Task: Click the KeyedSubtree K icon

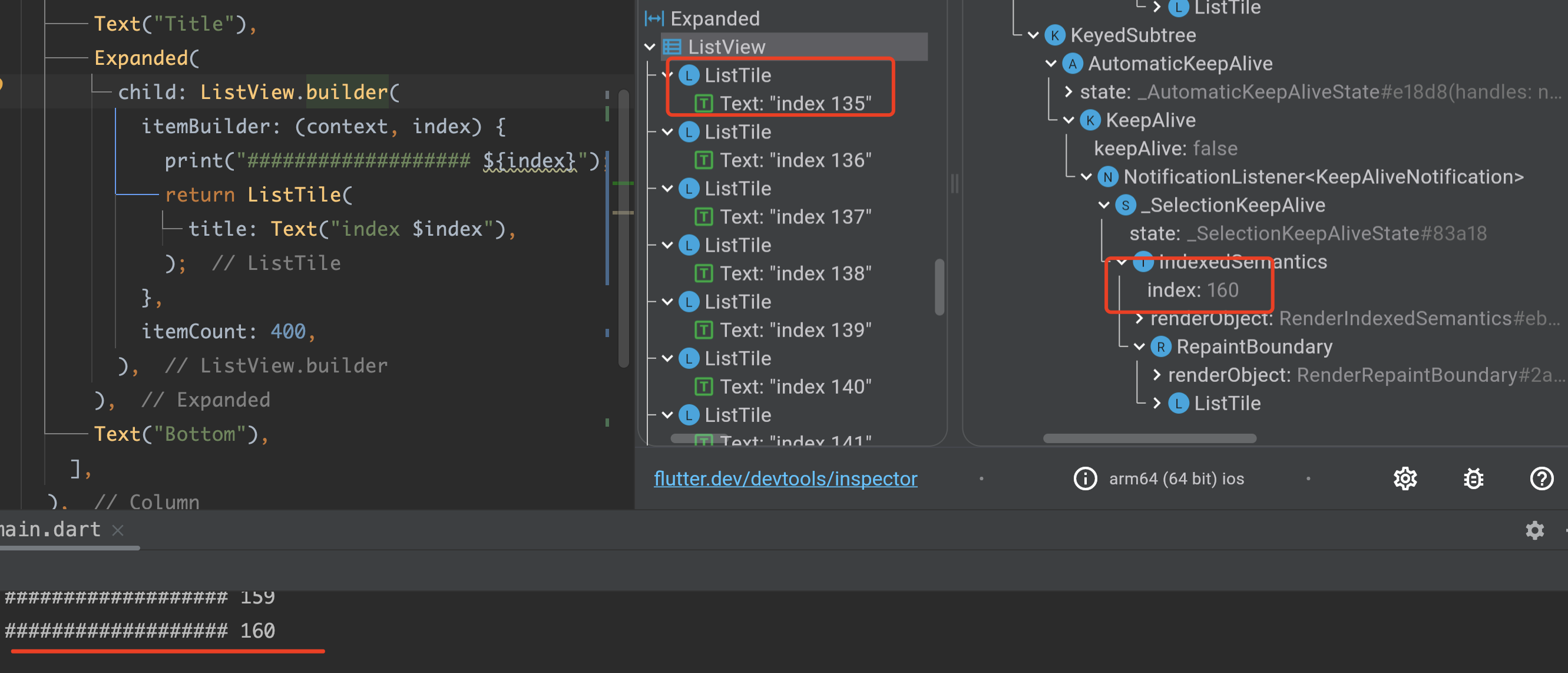Action: (x=1054, y=35)
